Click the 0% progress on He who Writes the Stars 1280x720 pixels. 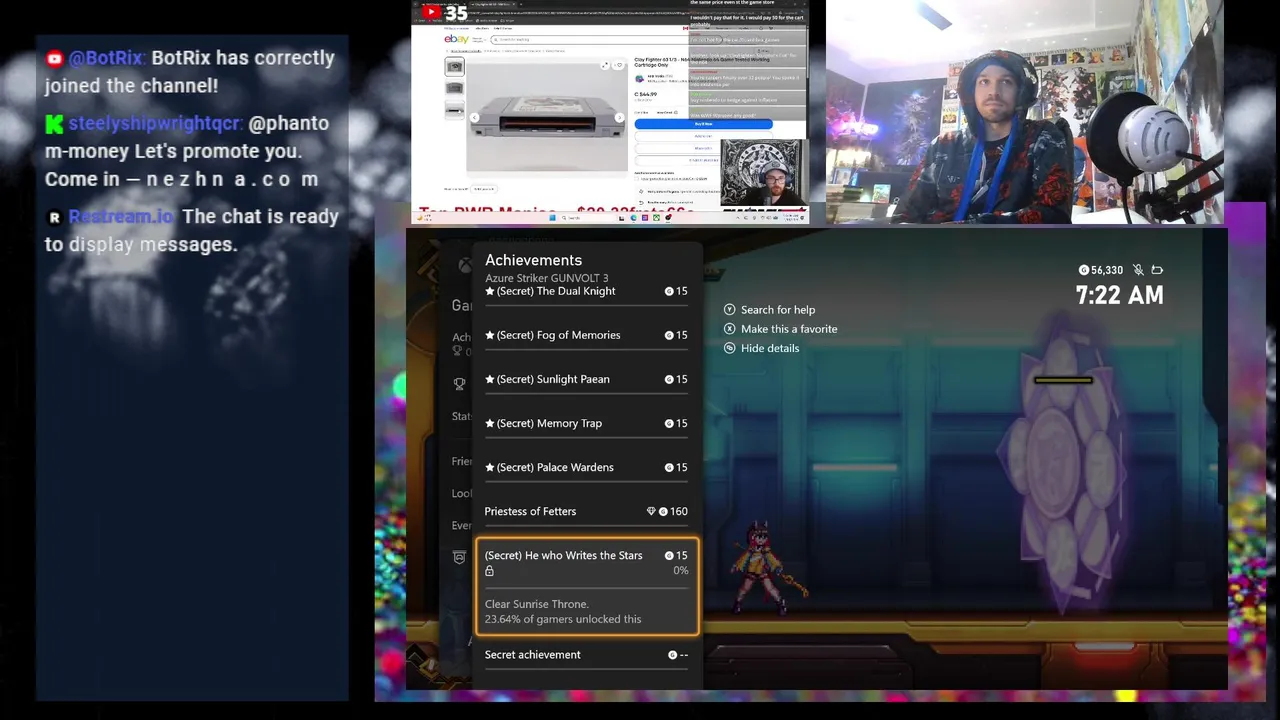click(x=680, y=570)
